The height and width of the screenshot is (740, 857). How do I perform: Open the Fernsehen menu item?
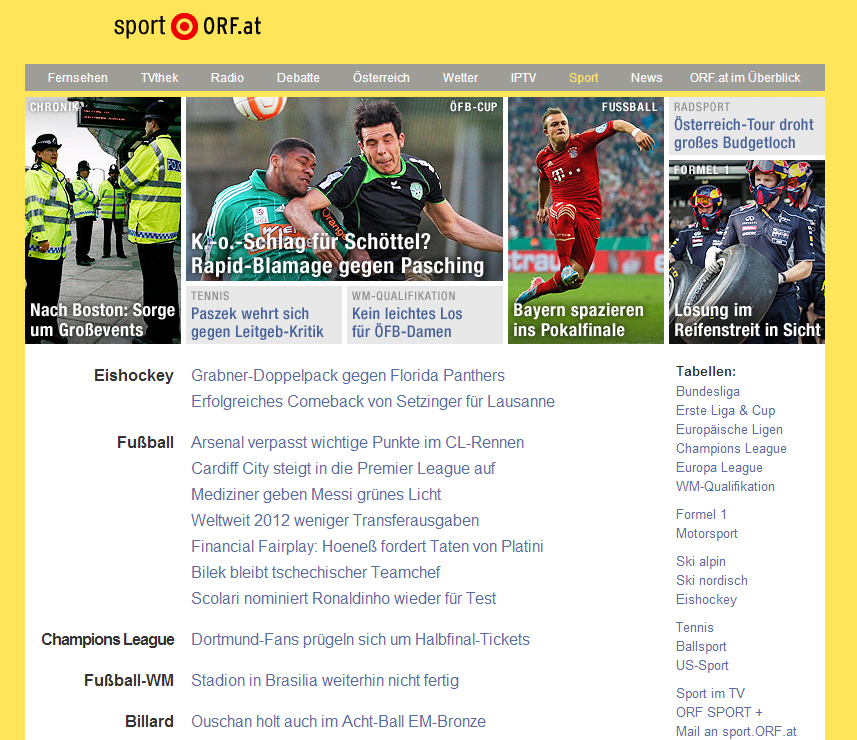pyautogui.click(x=78, y=78)
